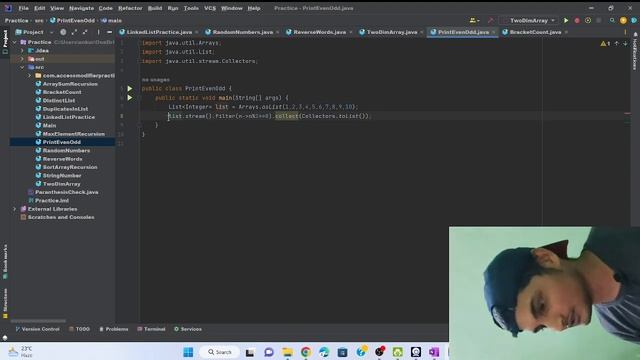
Task: Open the Terminal tool window
Action: (151, 329)
